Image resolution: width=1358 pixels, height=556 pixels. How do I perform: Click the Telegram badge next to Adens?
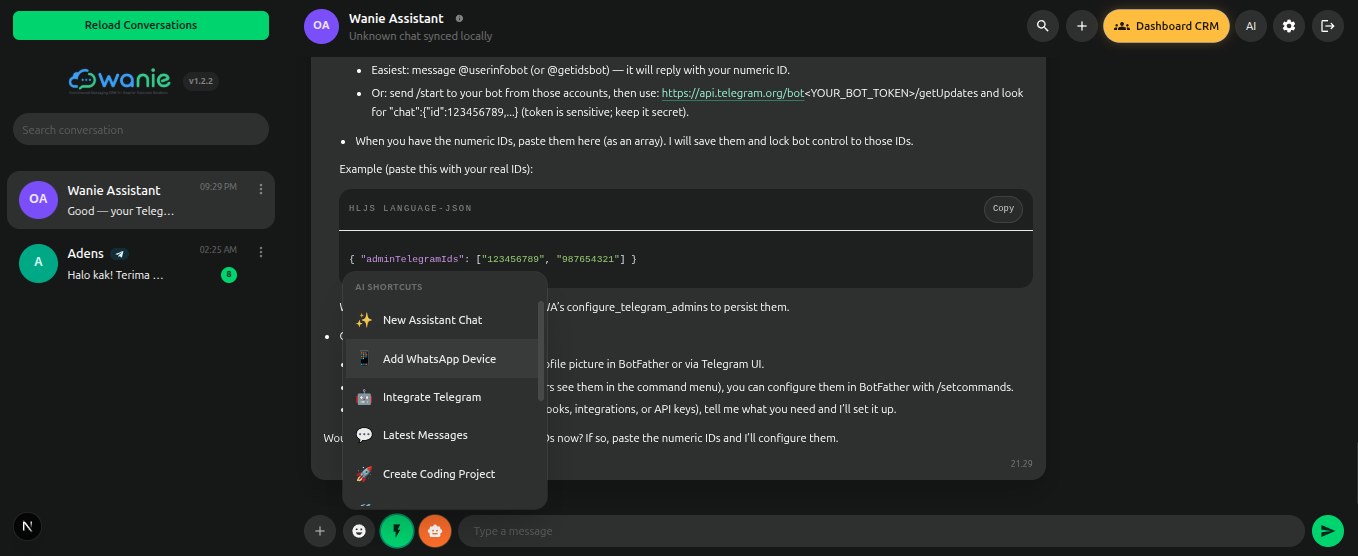click(x=119, y=254)
